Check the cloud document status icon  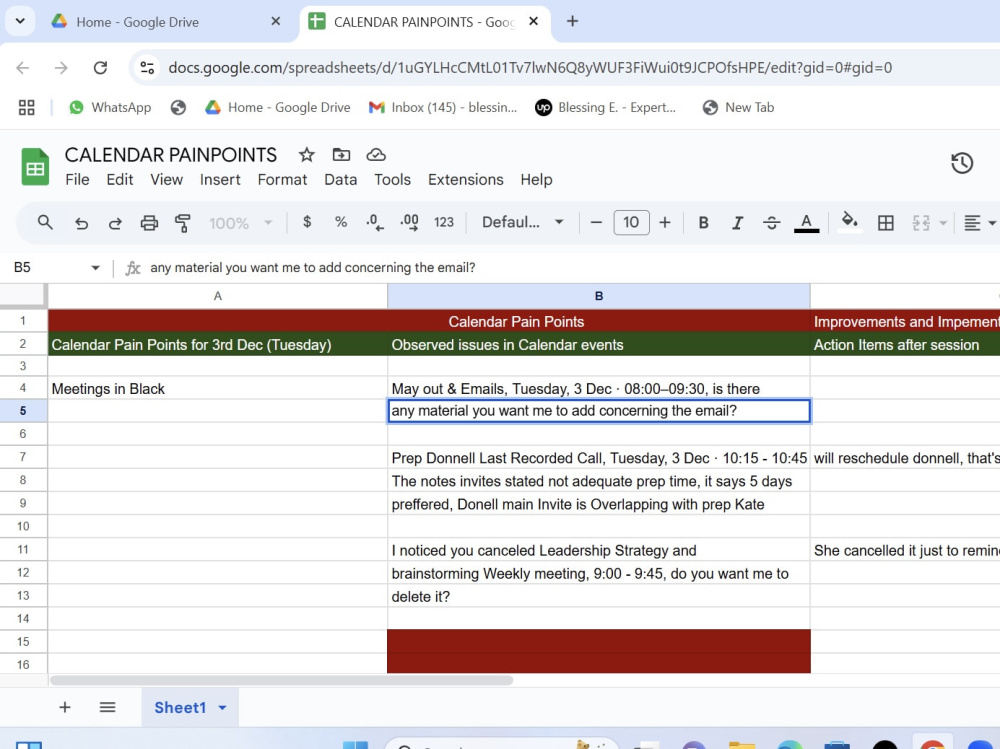[x=376, y=154]
